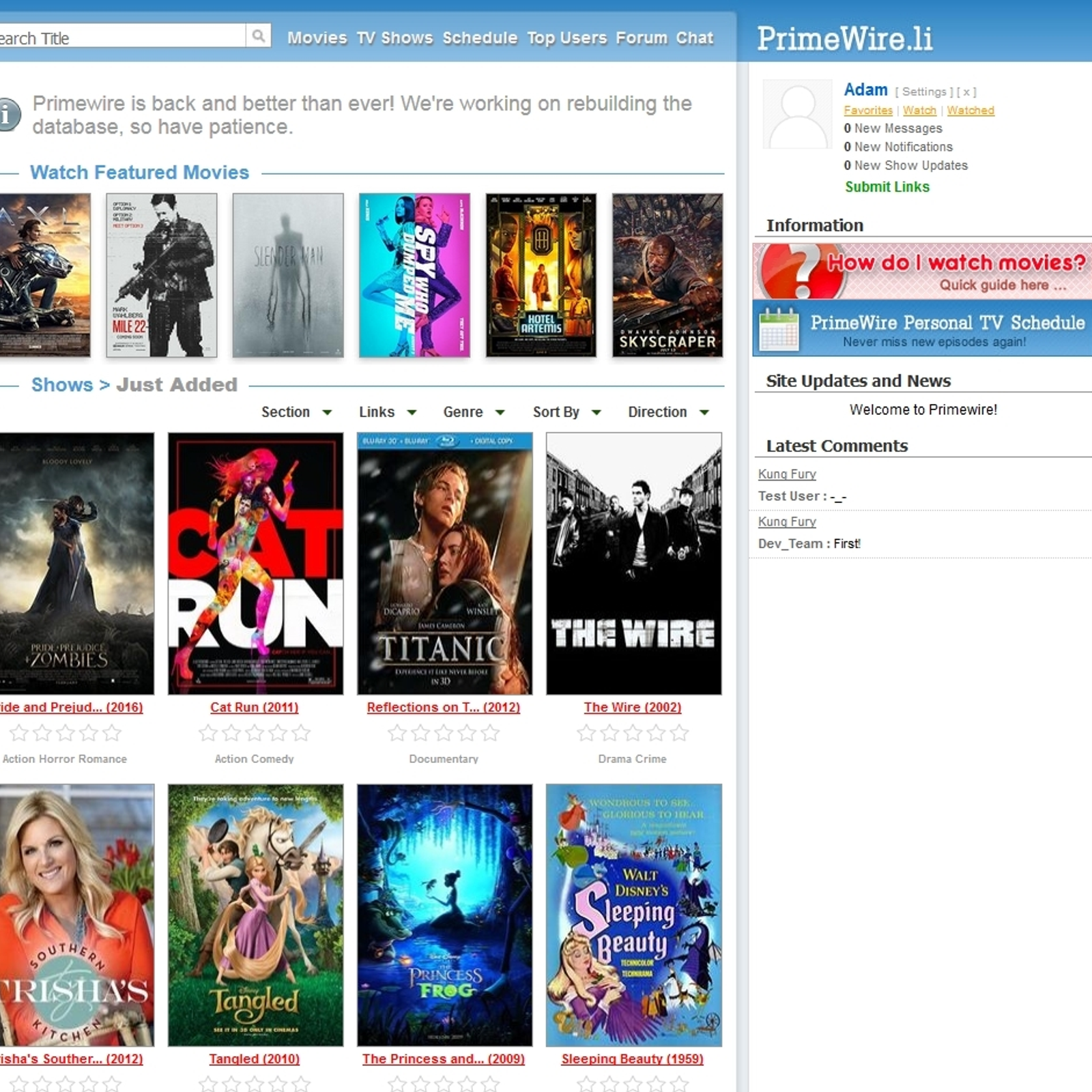Expand the Links filter dropdown
Image resolution: width=1092 pixels, height=1092 pixels.
coord(388,412)
